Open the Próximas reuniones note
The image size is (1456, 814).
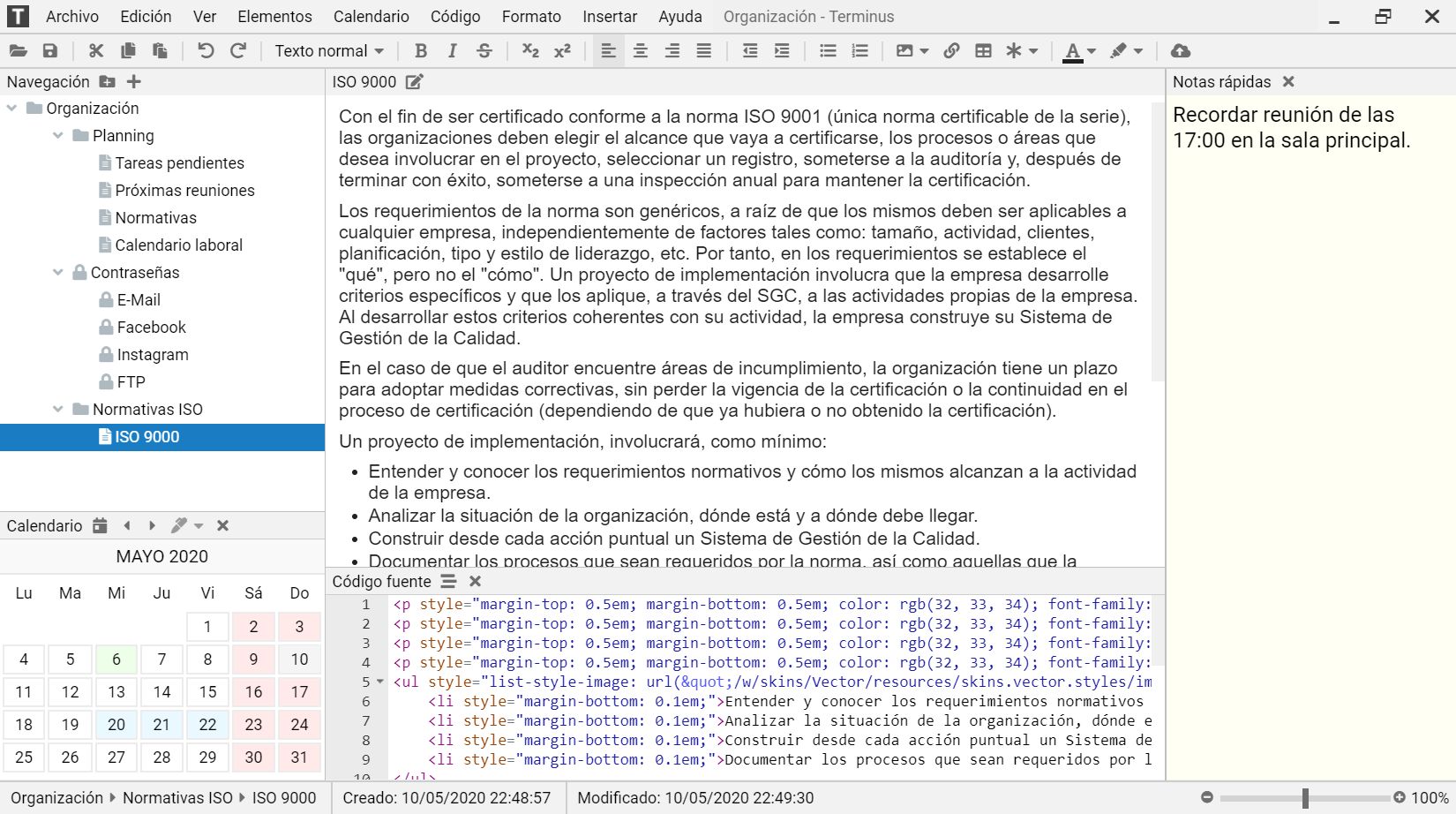click(184, 191)
